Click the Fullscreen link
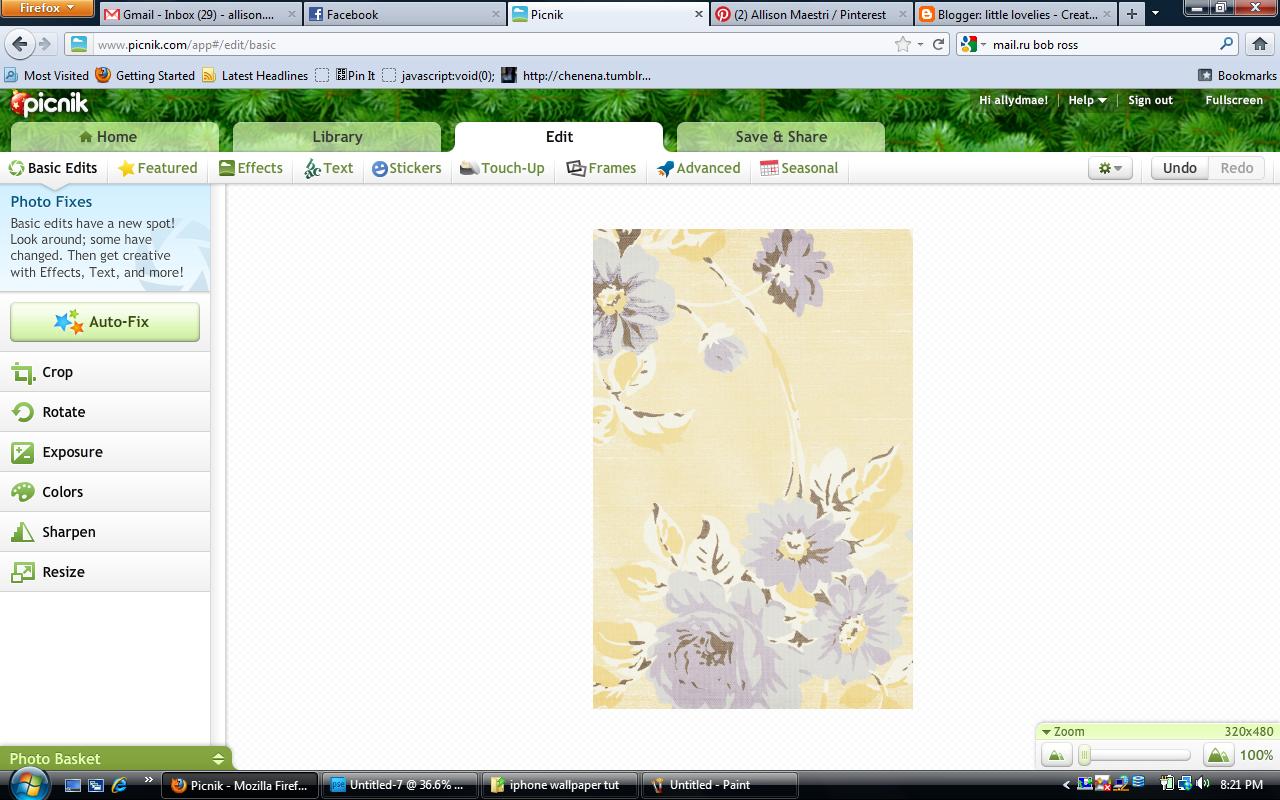The width and height of the screenshot is (1280, 800). coord(1234,100)
